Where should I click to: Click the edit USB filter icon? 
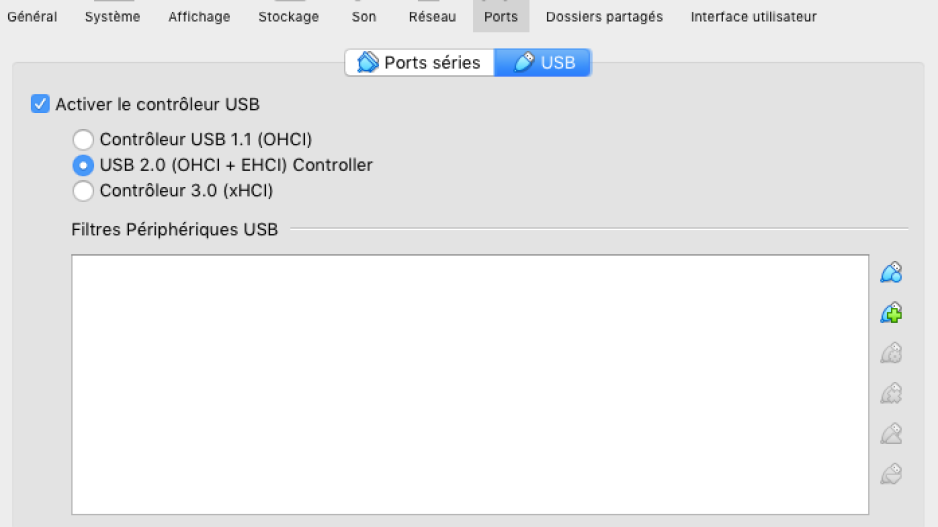pos(891,353)
